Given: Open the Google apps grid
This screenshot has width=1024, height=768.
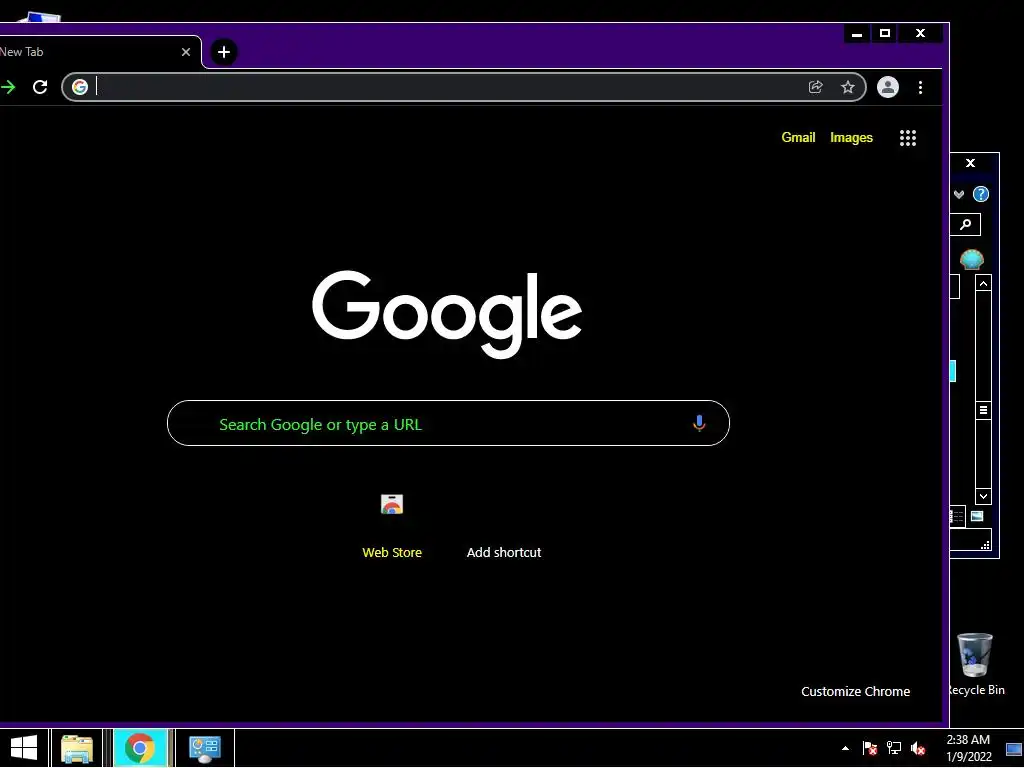Looking at the screenshot, I should tap(908, 138).
